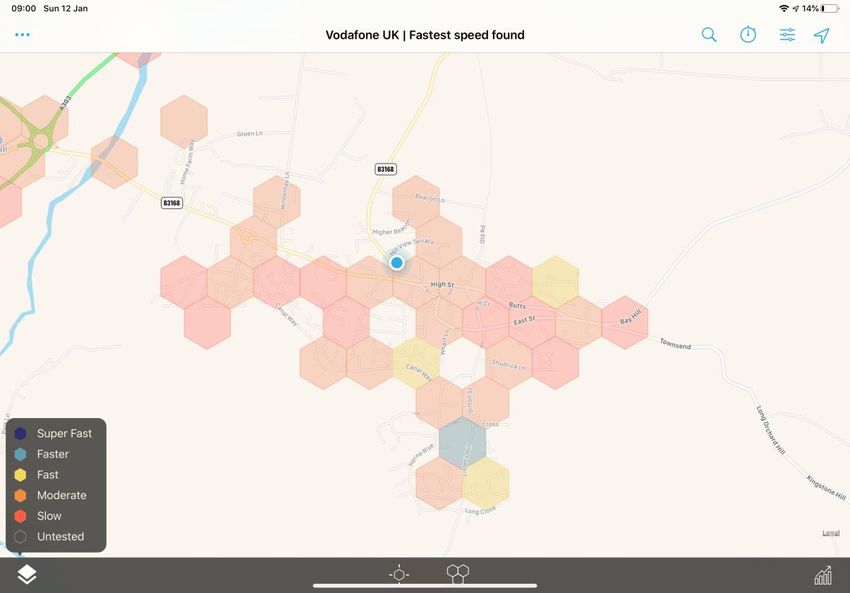Tap the Shudrick Ln map label
Image resolution: width=850 pixels, height=593 pixels.
coord(508,365)
